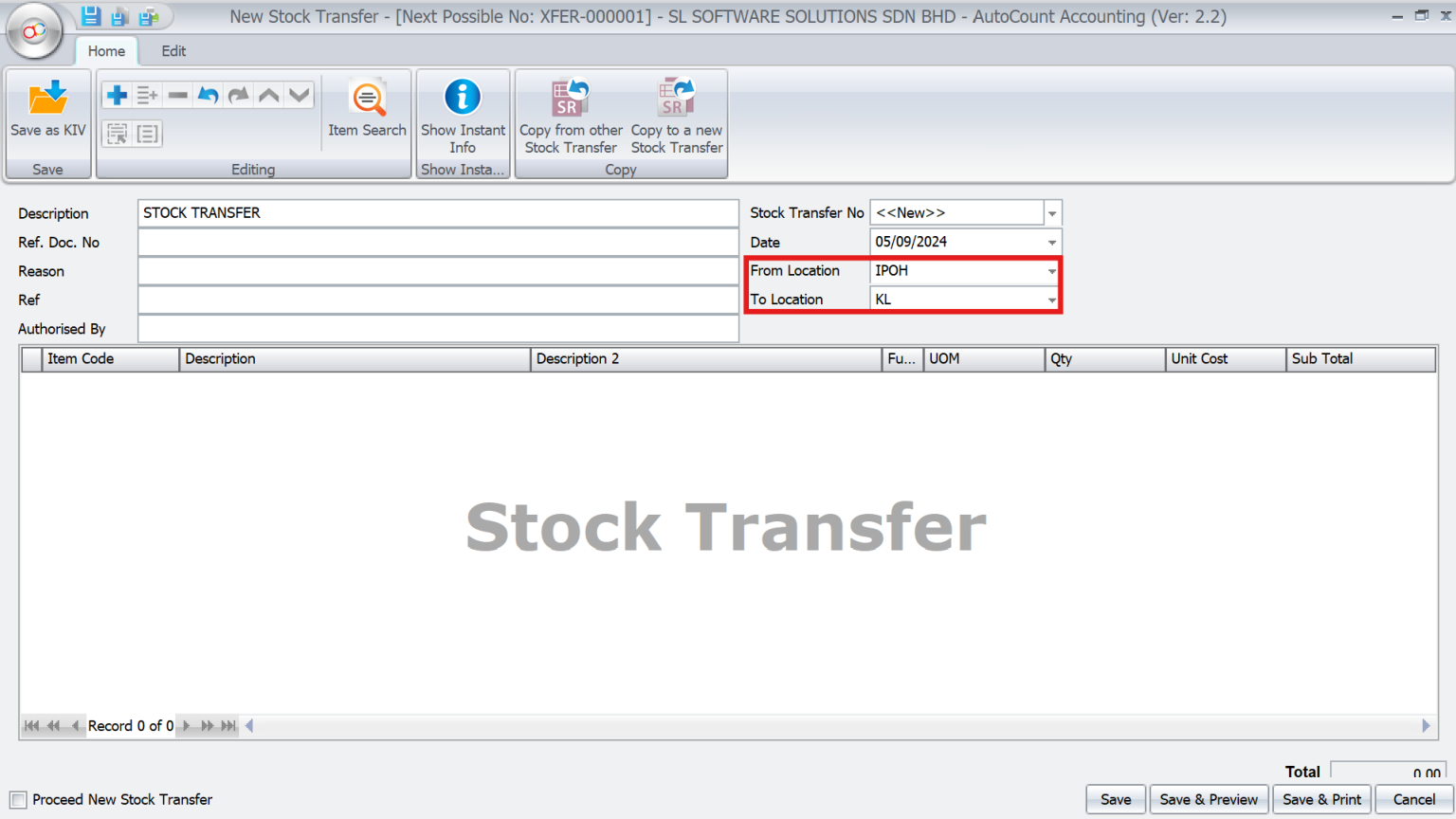
Task: Click the Undo arrow icon
Action: [208, 94]
